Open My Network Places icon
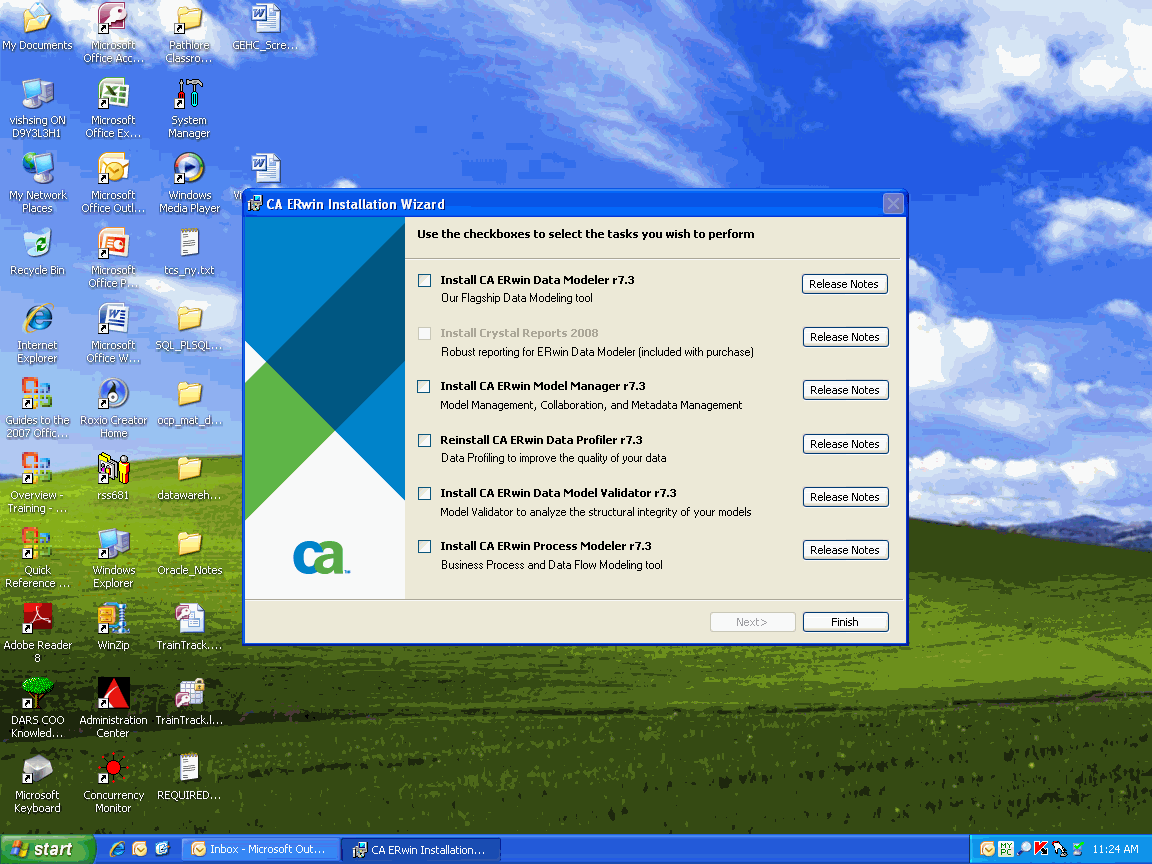The image size is (1152, 864). click(x=37, y=182)
